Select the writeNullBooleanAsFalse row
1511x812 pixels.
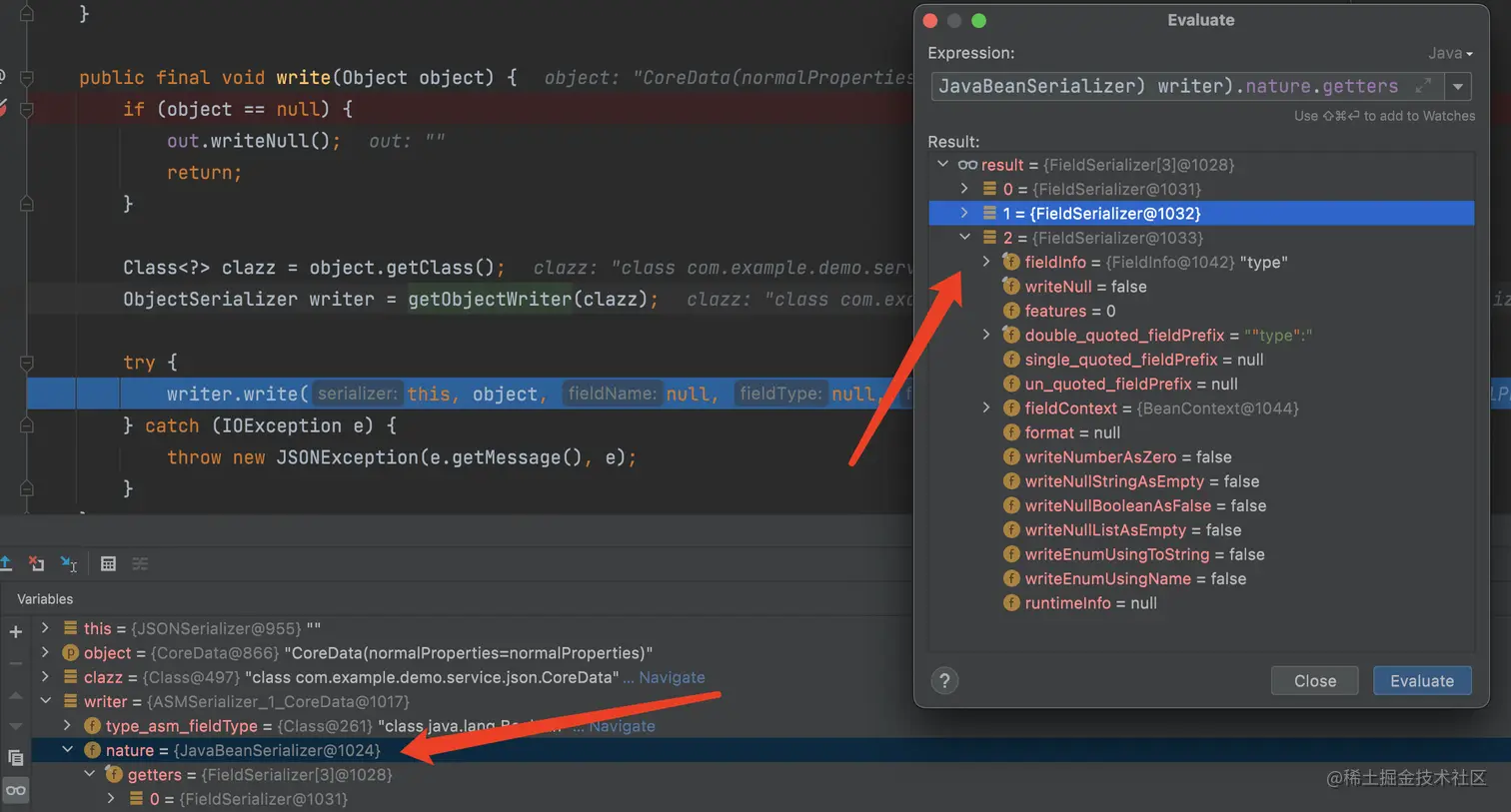coord(1201,505)
